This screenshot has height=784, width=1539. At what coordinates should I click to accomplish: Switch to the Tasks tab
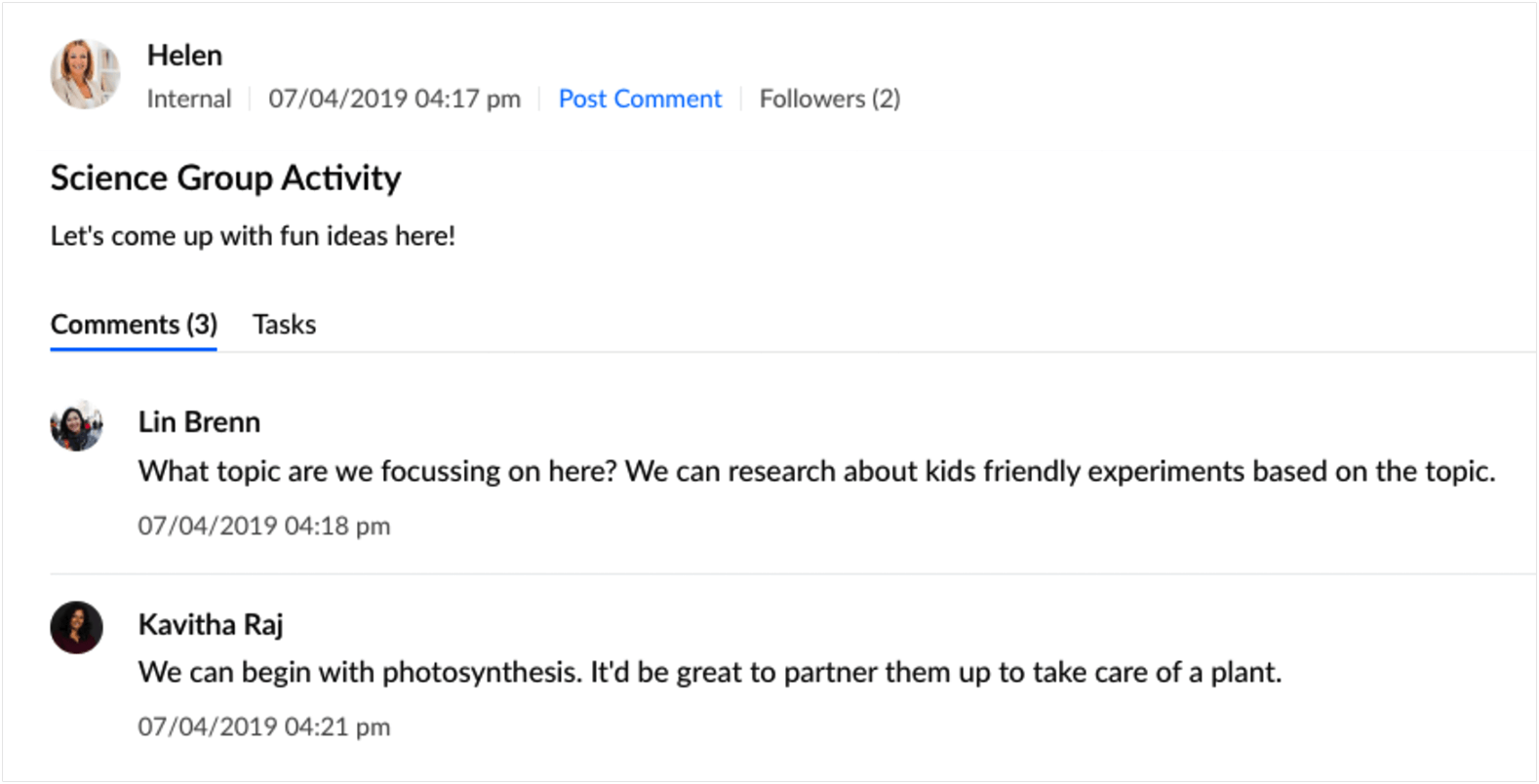click(x=284, y=325)
